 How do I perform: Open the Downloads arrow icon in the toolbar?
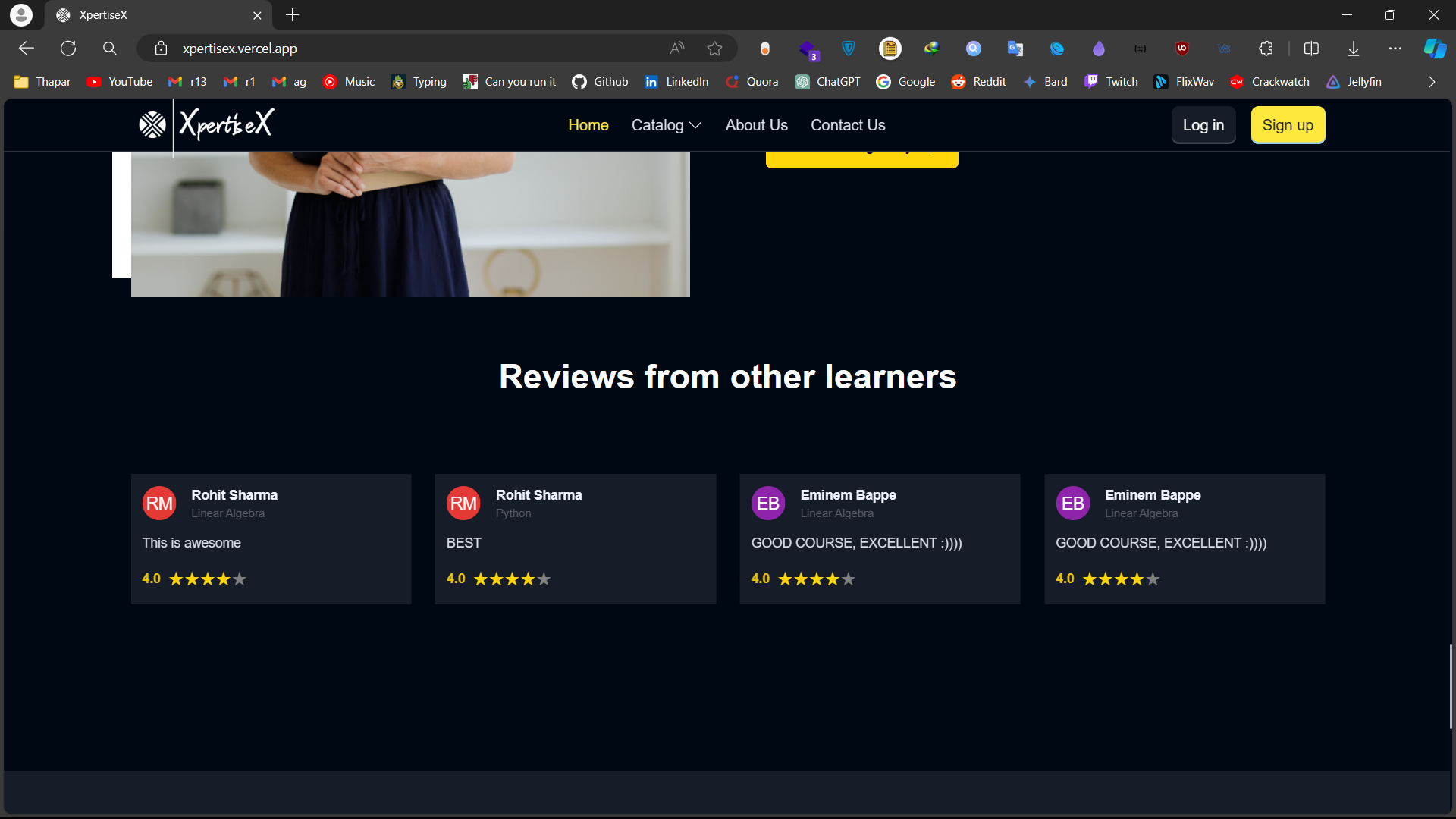[1353, 49]
